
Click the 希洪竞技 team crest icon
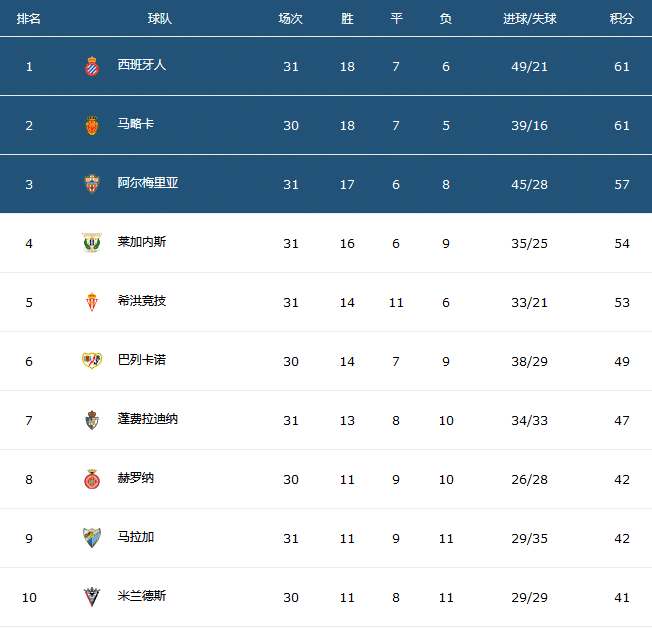pyautogui.click(x=92, y=302)
